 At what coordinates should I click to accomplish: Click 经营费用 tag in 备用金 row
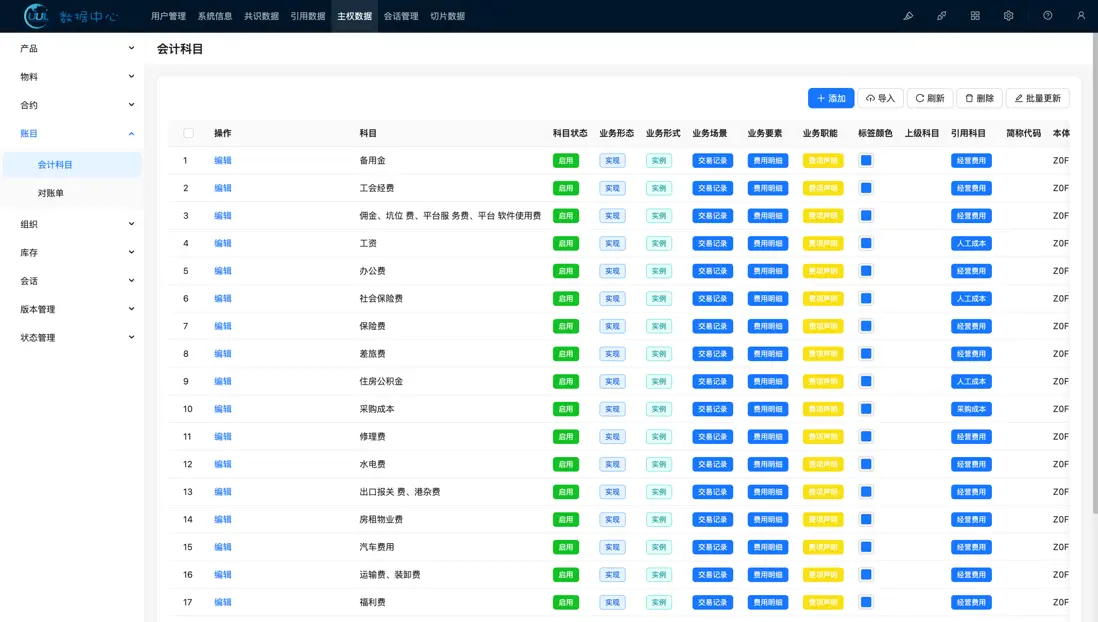click(x=971, y=160)
